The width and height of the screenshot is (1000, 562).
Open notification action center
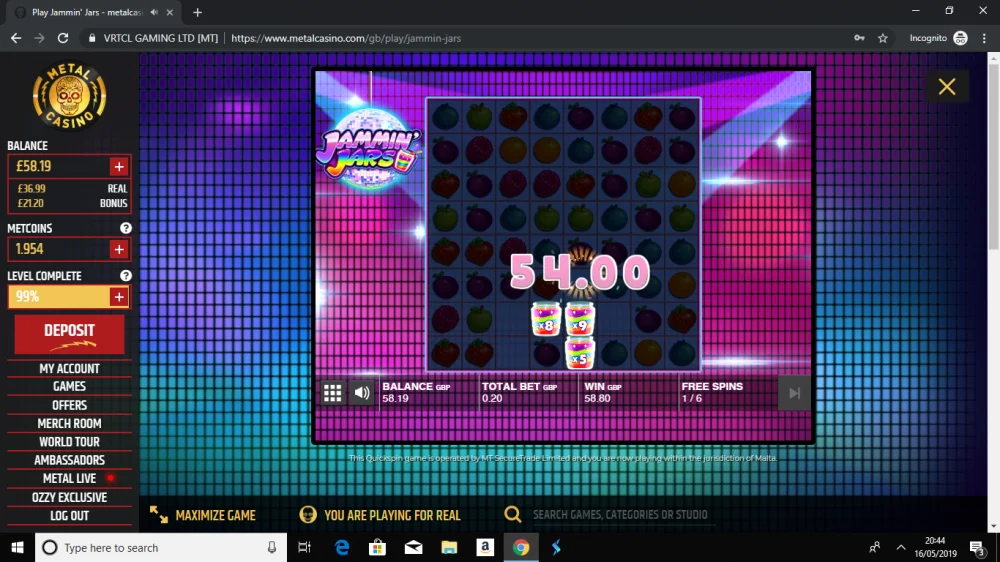coord(977,547)
